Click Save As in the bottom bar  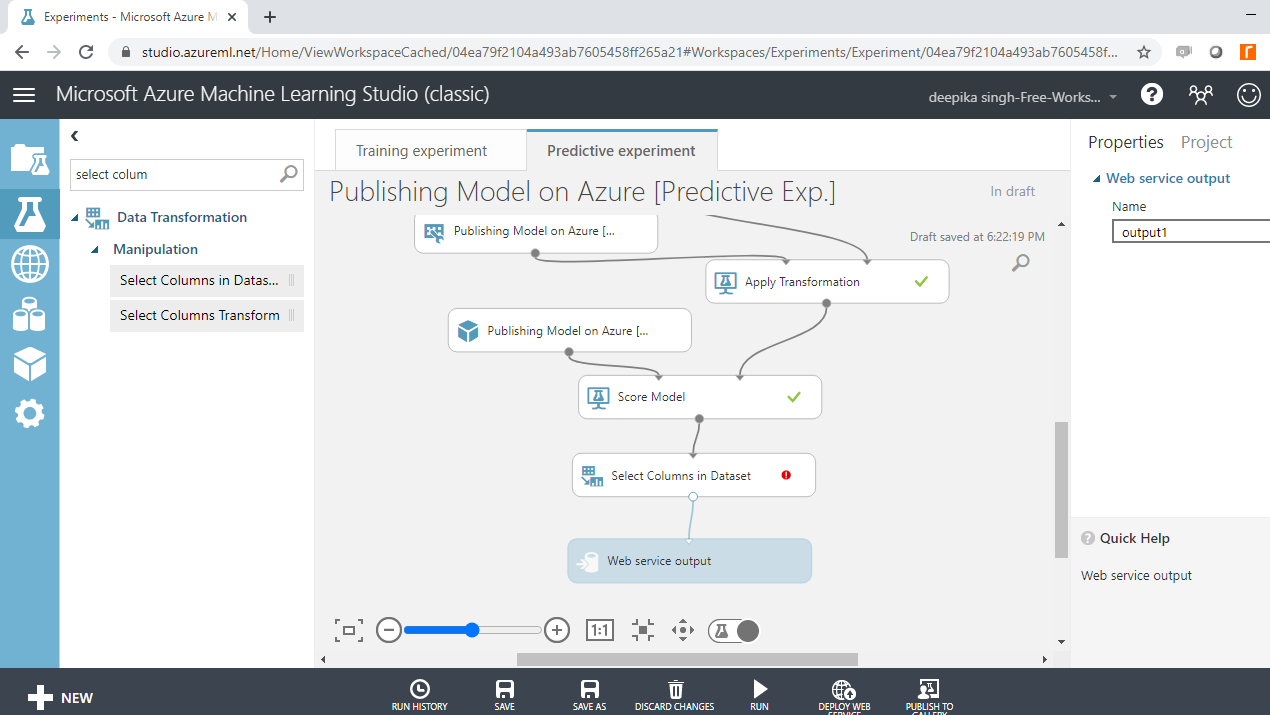point(590,695)
